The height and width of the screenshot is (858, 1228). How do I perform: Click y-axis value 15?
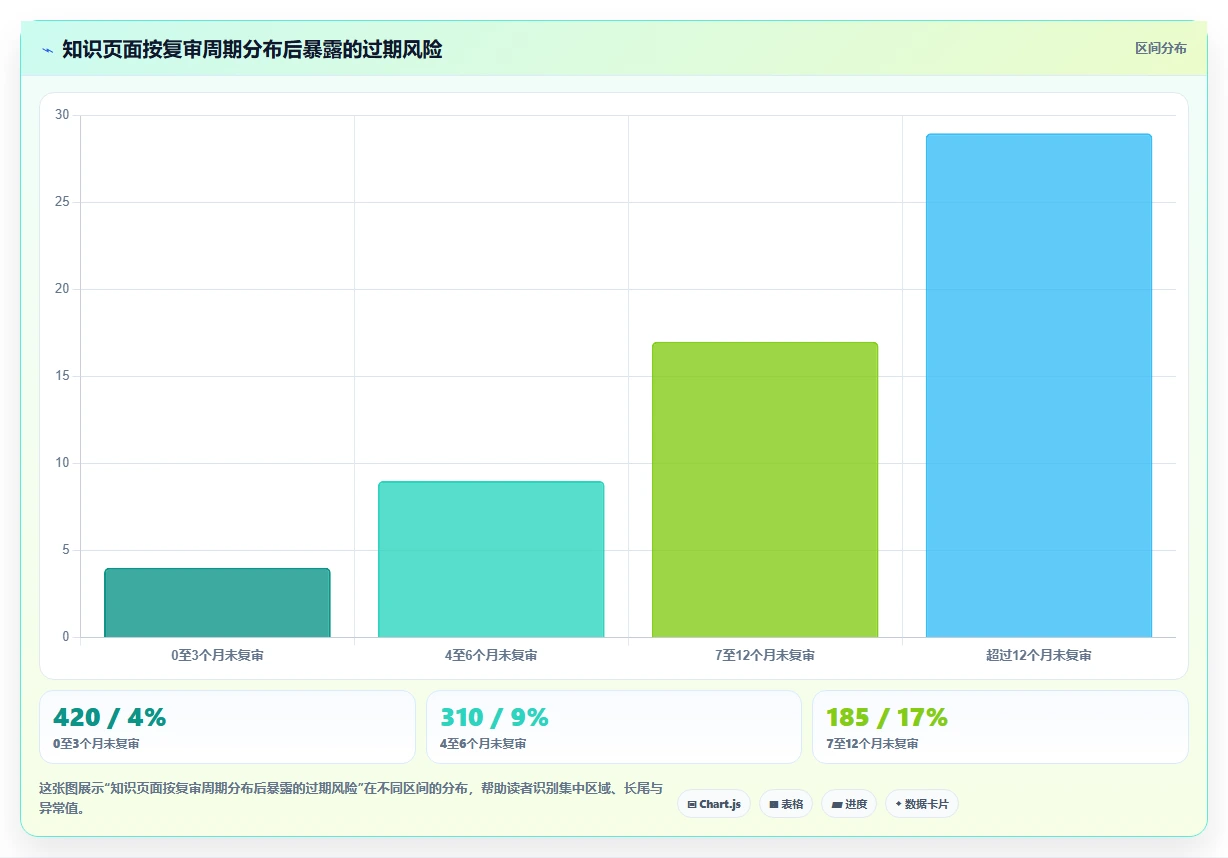pos(62,376)
